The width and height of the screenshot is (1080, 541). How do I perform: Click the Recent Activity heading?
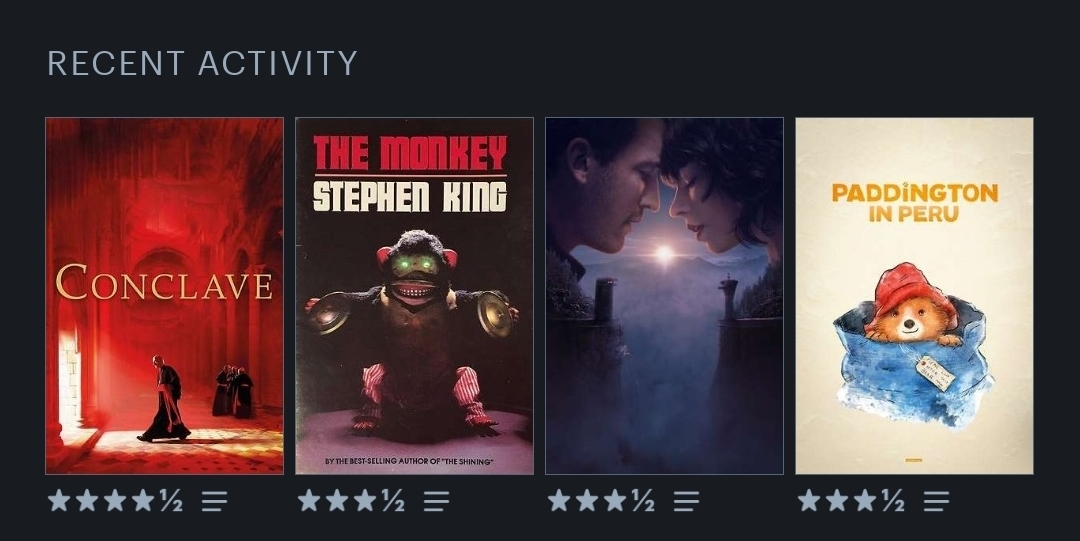point(202,63)
